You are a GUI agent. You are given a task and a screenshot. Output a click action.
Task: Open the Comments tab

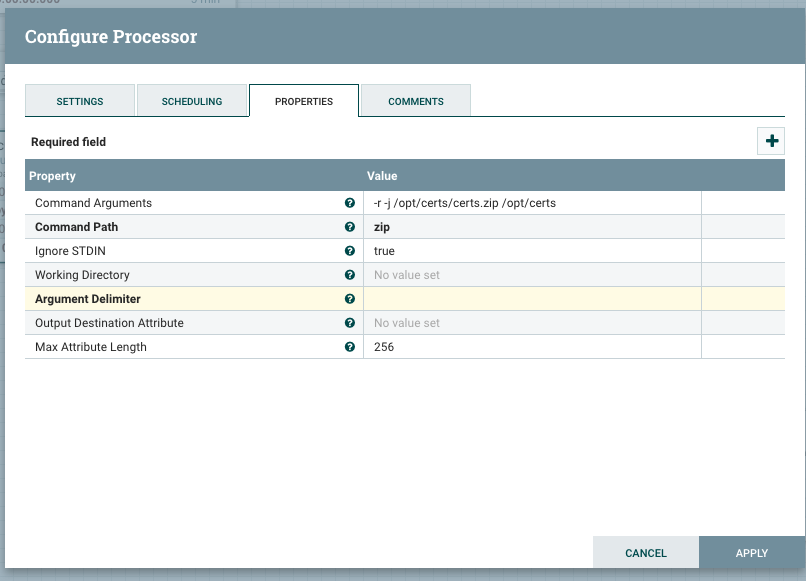[415, 102]
